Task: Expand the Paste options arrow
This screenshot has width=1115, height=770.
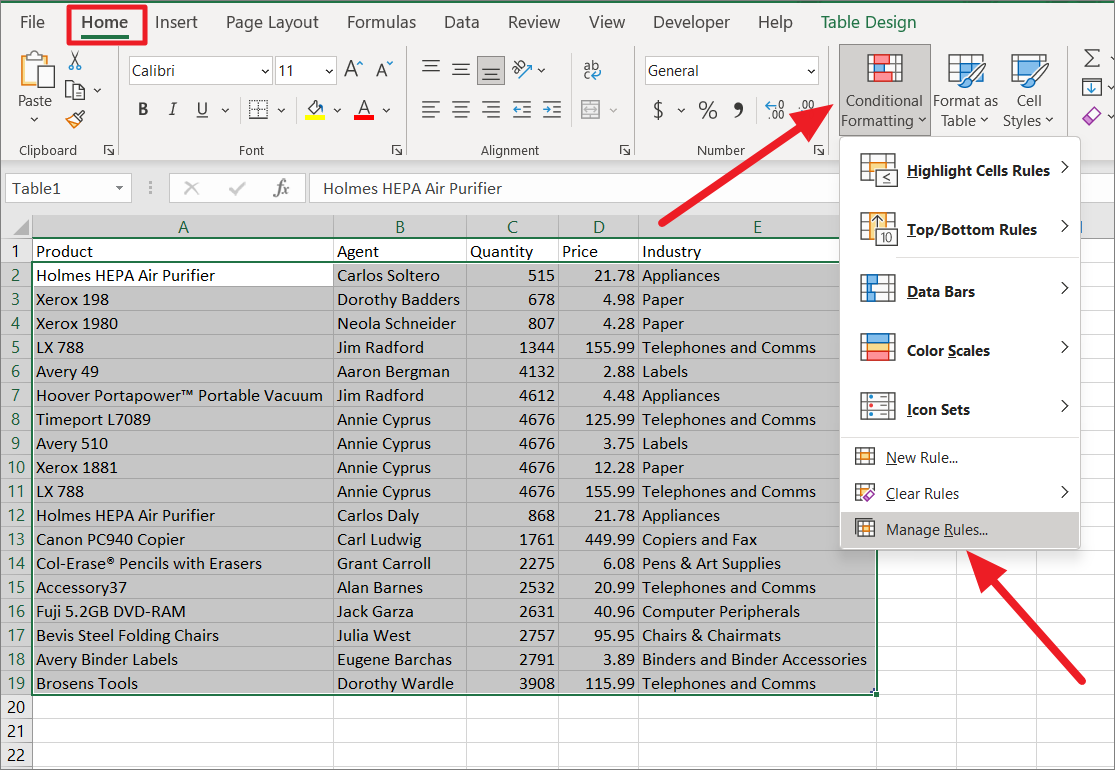Action: [34, 119]
